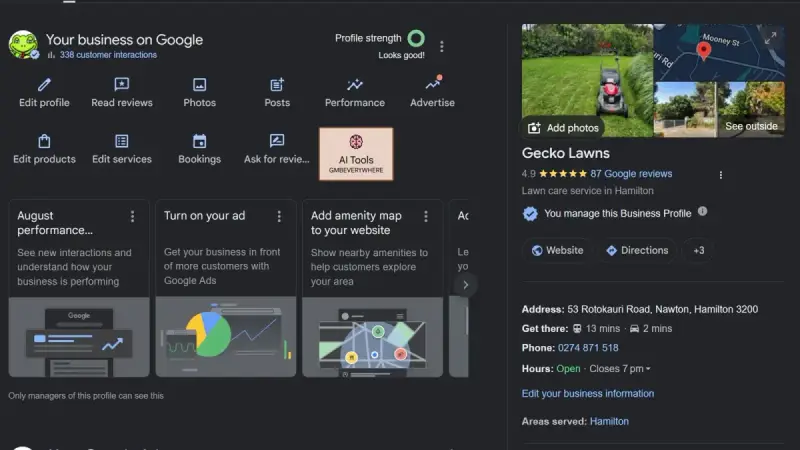This screenshot has width=800, height=450.
Task: Open the Gecko Lawns more options menu
Action: point(720,175)
